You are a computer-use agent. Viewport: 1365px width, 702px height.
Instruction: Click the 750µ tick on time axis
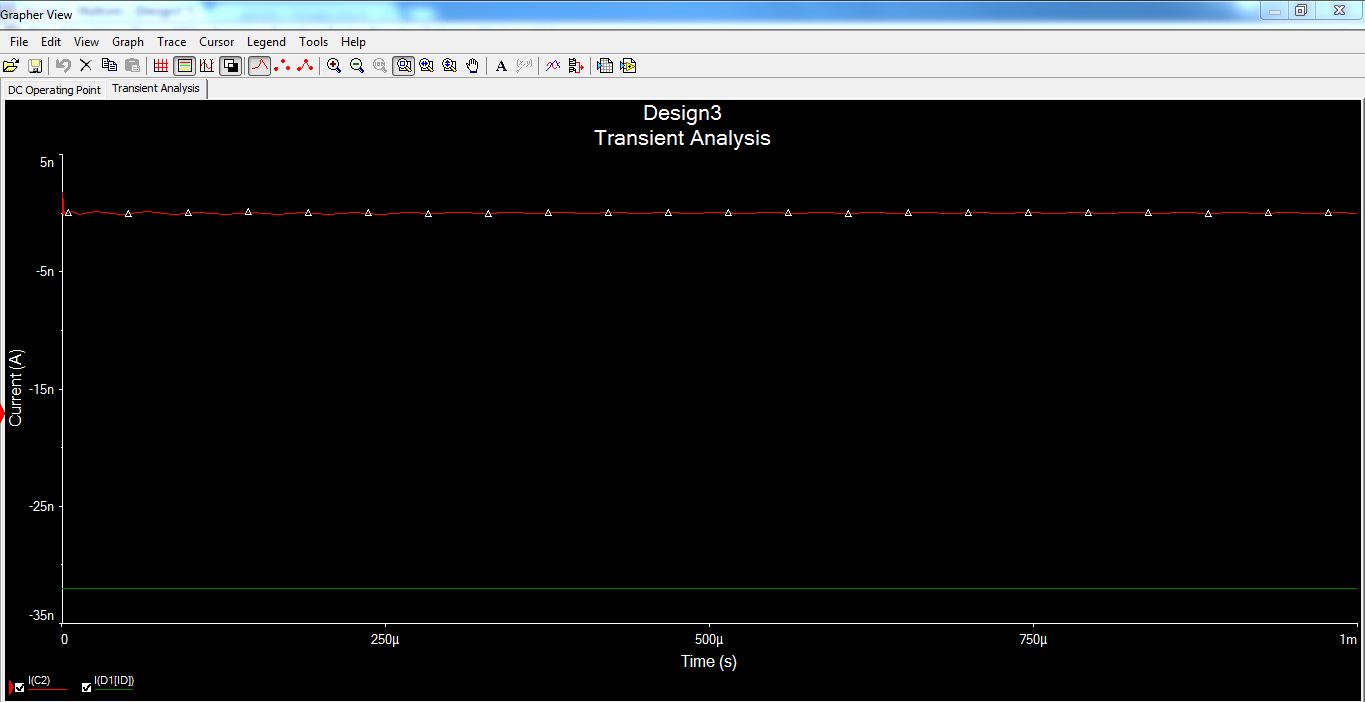coord(1033,640)
